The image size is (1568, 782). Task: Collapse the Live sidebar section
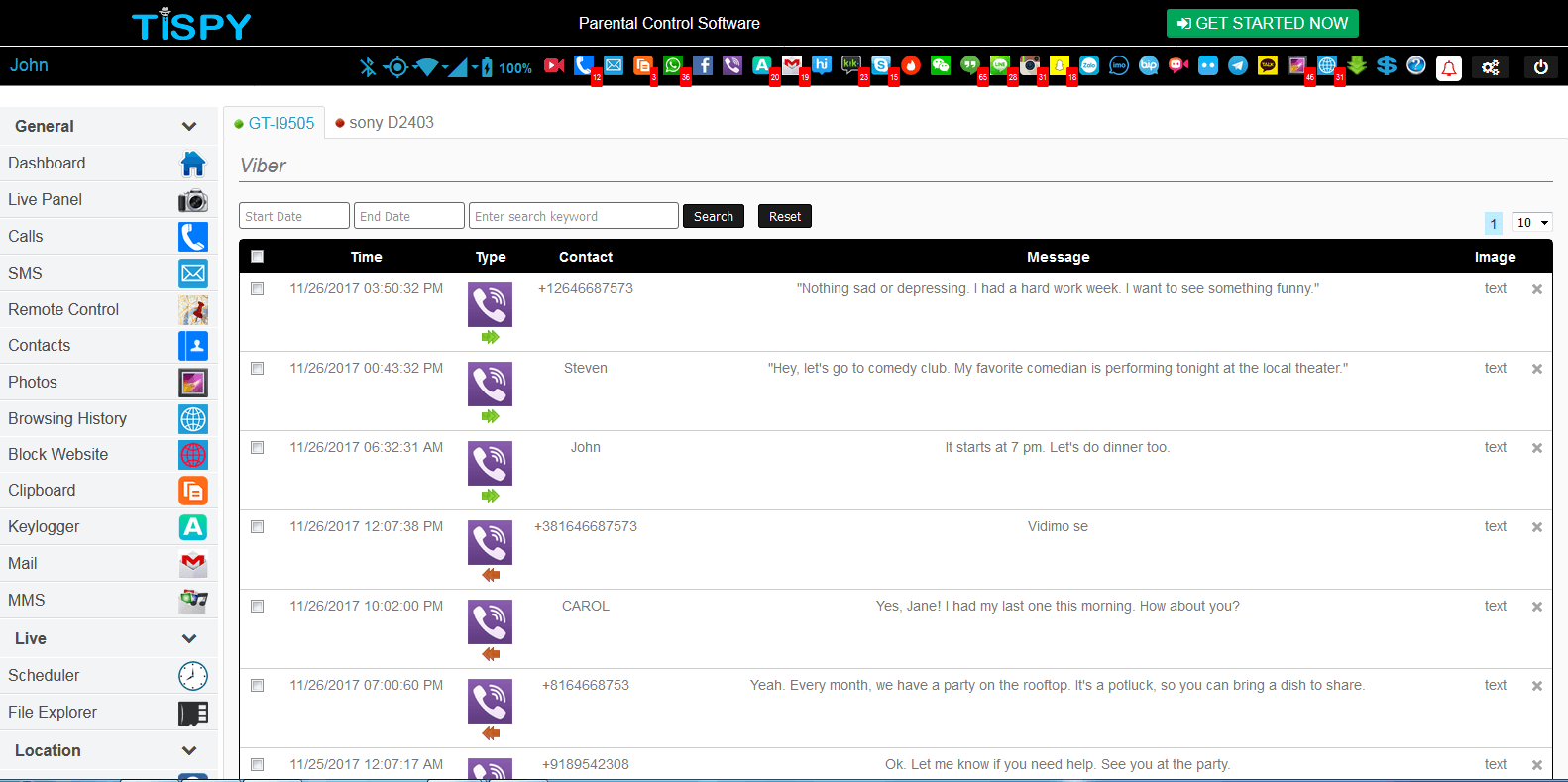coord(189,638)
